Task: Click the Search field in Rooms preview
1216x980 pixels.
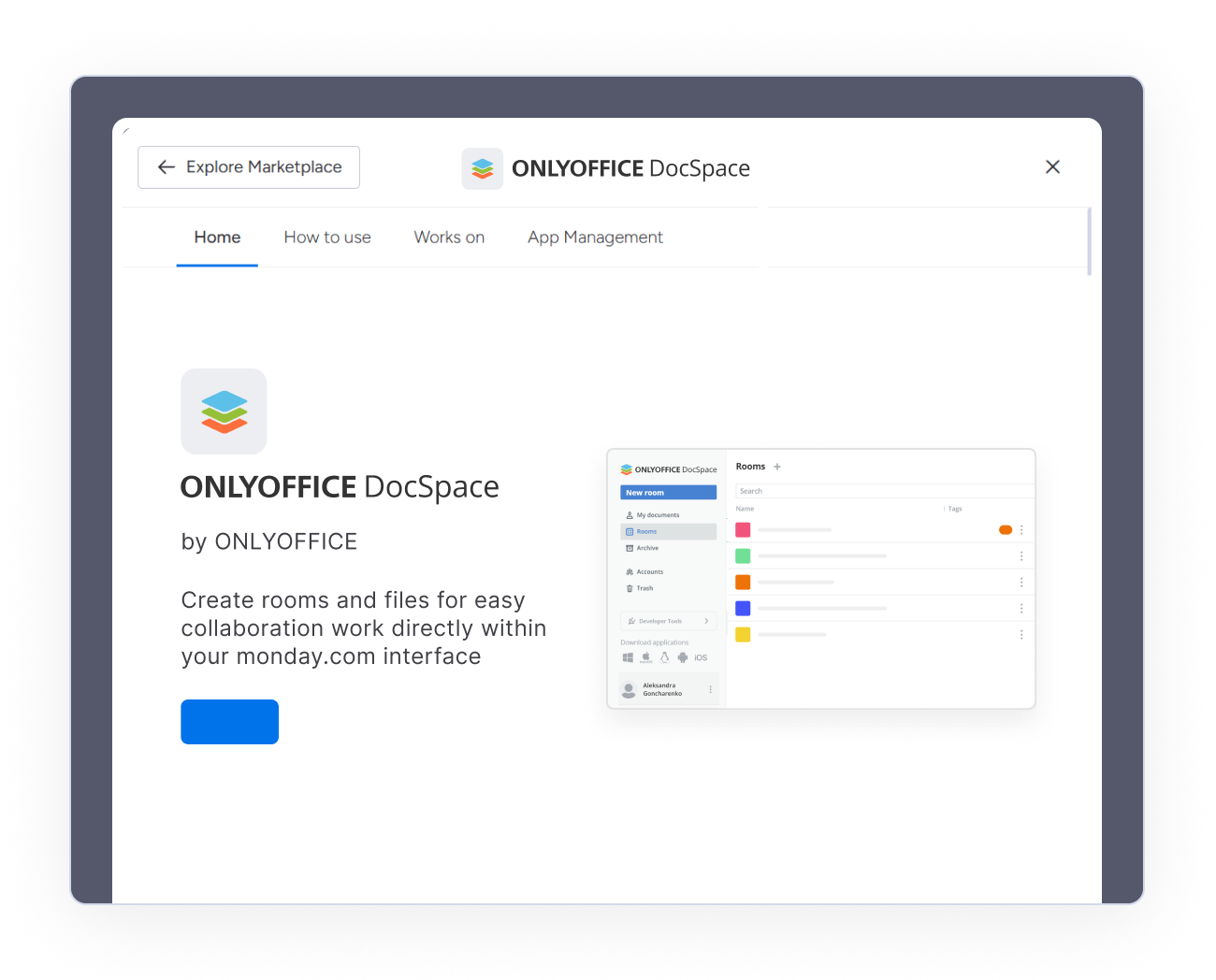Action: [x=884, y=491]
